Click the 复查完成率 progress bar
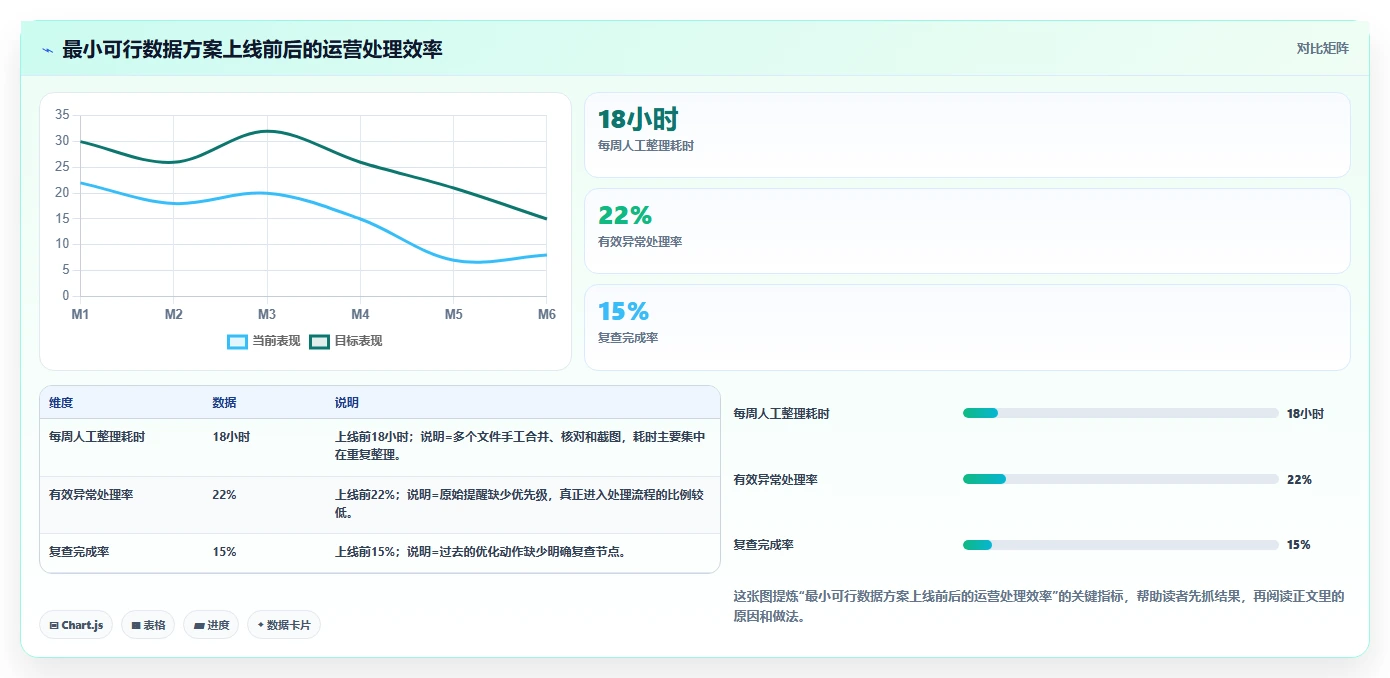Image resolution: width=1390 pixels, height=678 pixels. point(1120,545)
